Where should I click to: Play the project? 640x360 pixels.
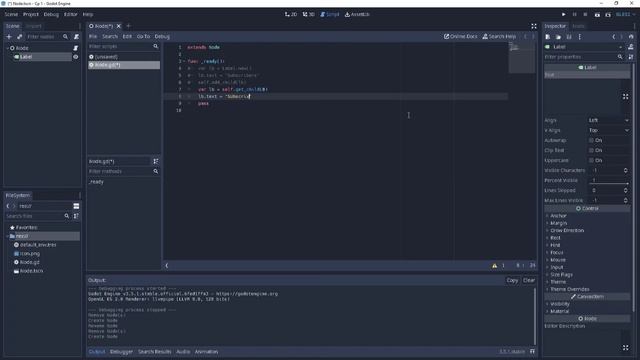click(564, 14)
